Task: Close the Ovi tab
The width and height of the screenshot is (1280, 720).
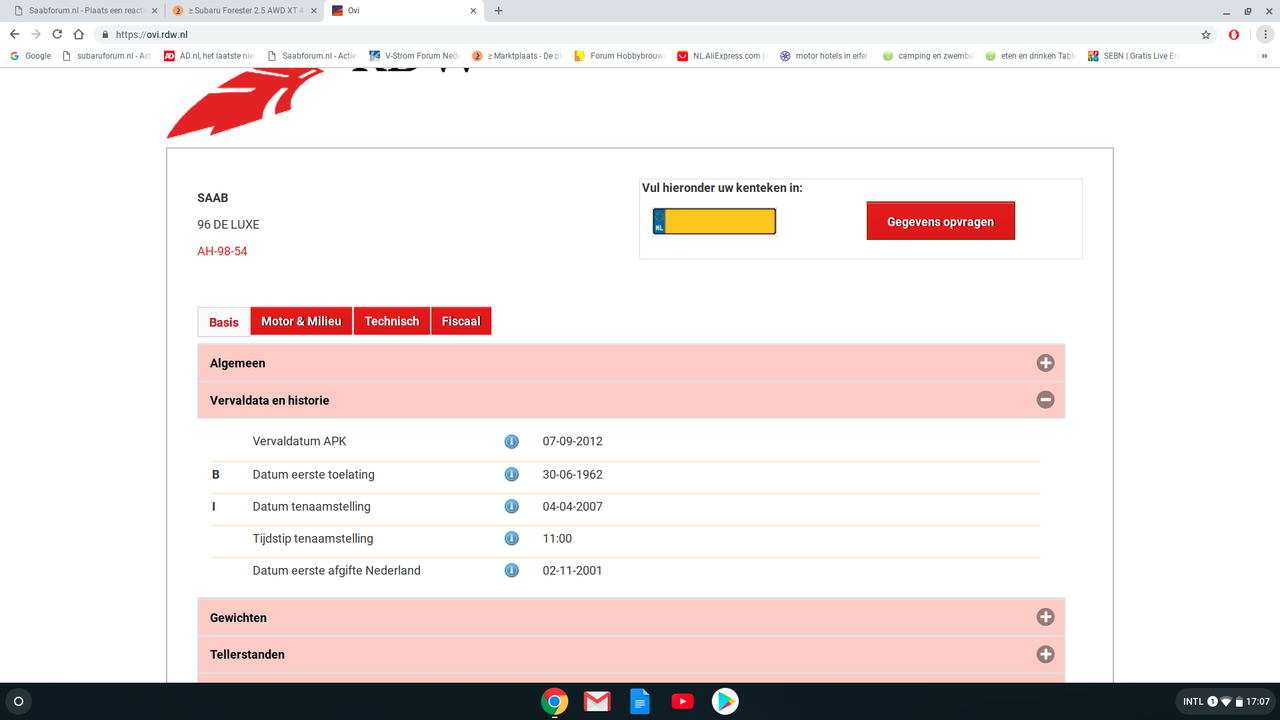Action: pyautogui.click(x=474, y=11)
